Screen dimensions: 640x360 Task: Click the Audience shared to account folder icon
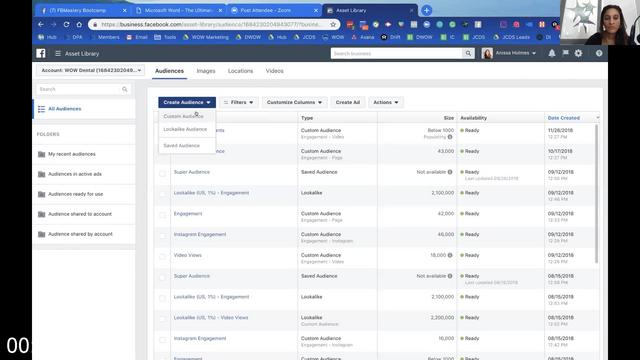tap(41, 214)
